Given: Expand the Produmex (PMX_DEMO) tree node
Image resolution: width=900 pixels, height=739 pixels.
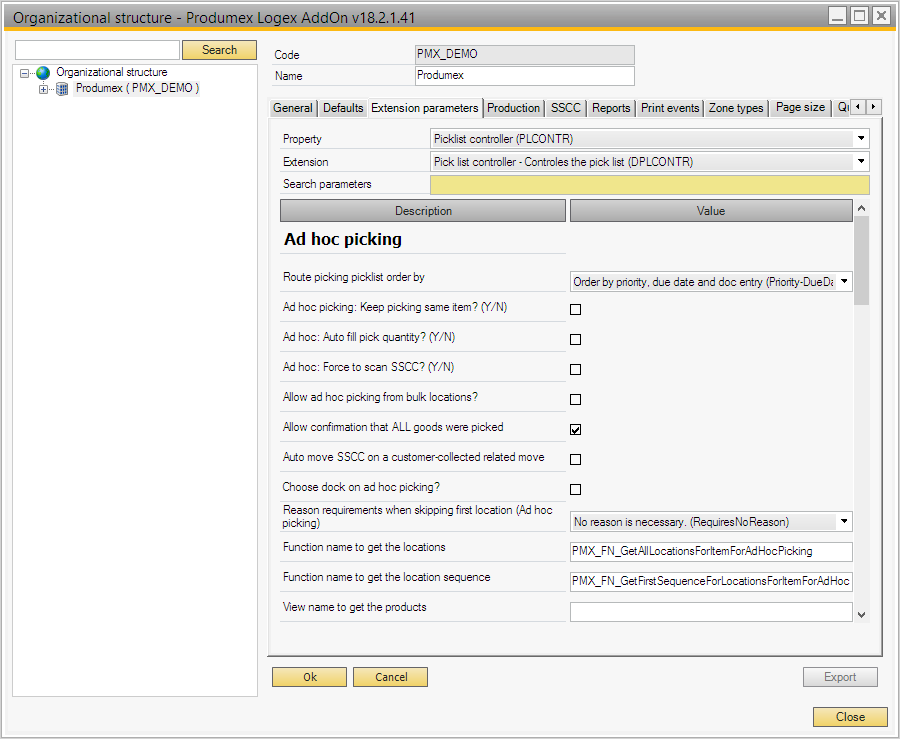Looking at the screenshot, I should click(43, 89).
